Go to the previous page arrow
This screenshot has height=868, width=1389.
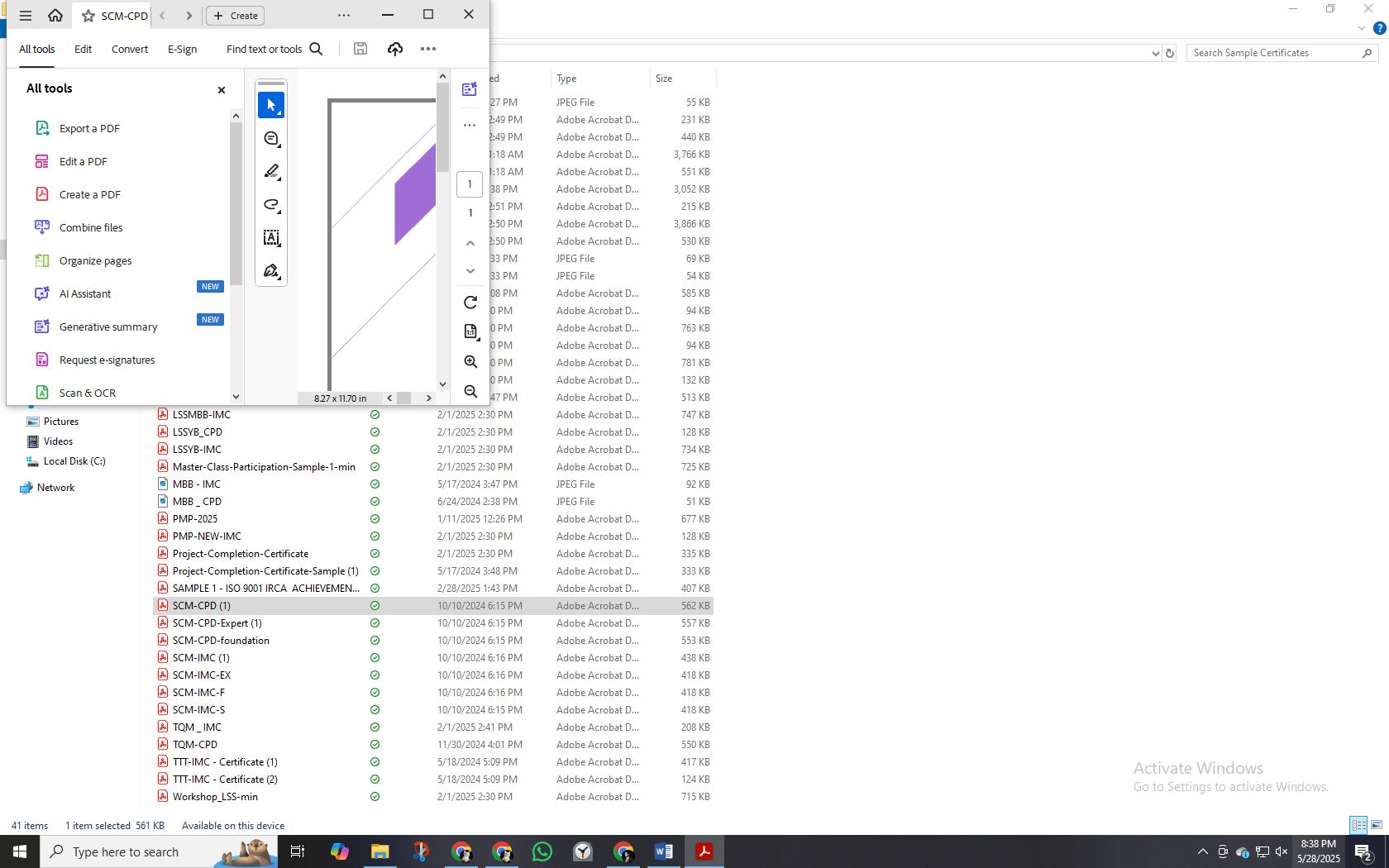[470, 243]
